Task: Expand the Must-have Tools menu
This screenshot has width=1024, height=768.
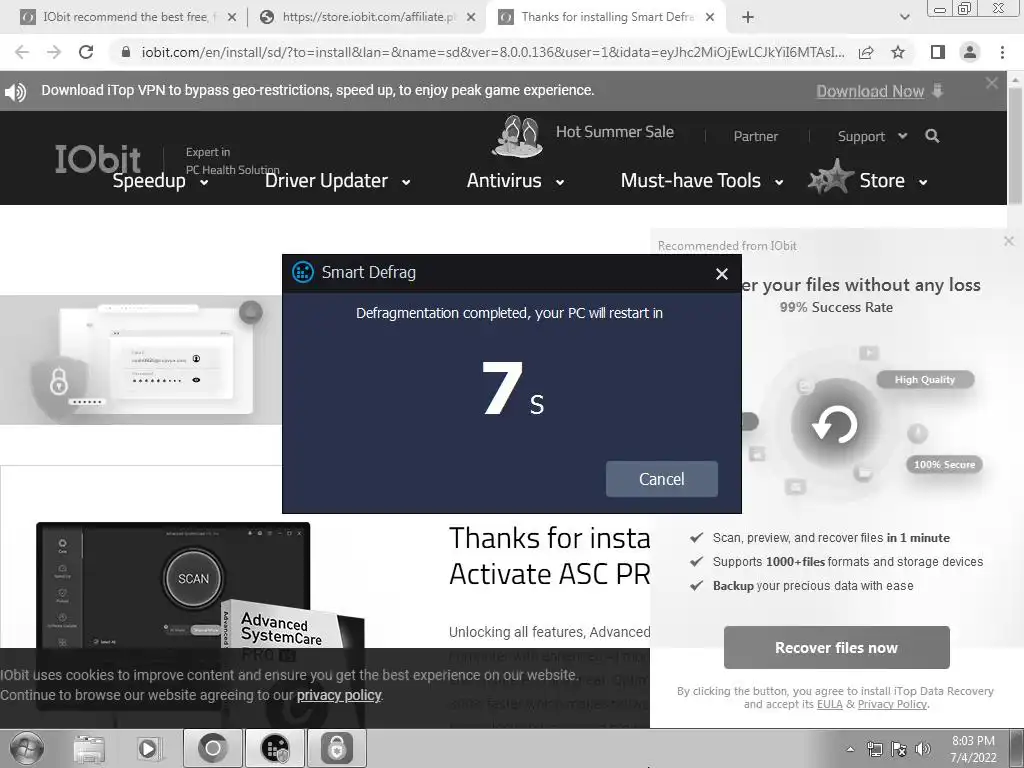Action: pyautogui.click(x=702, y=181)
